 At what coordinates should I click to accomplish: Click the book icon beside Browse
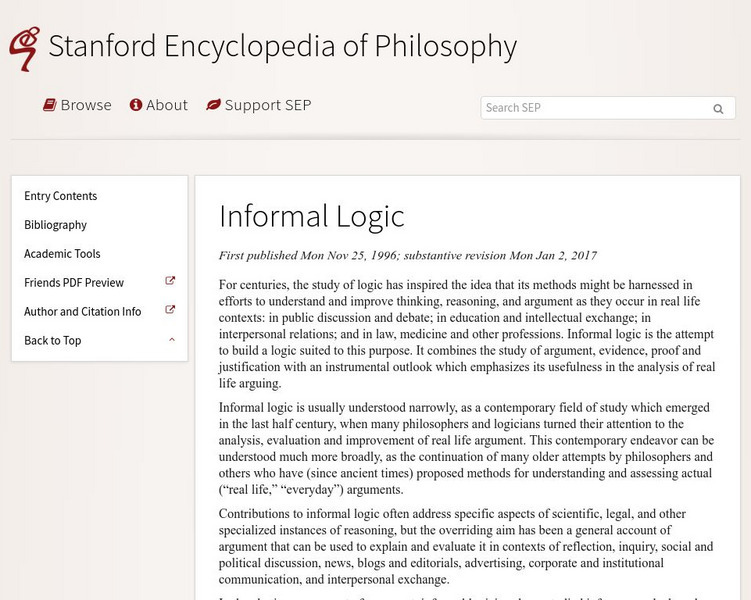(49, 105)
